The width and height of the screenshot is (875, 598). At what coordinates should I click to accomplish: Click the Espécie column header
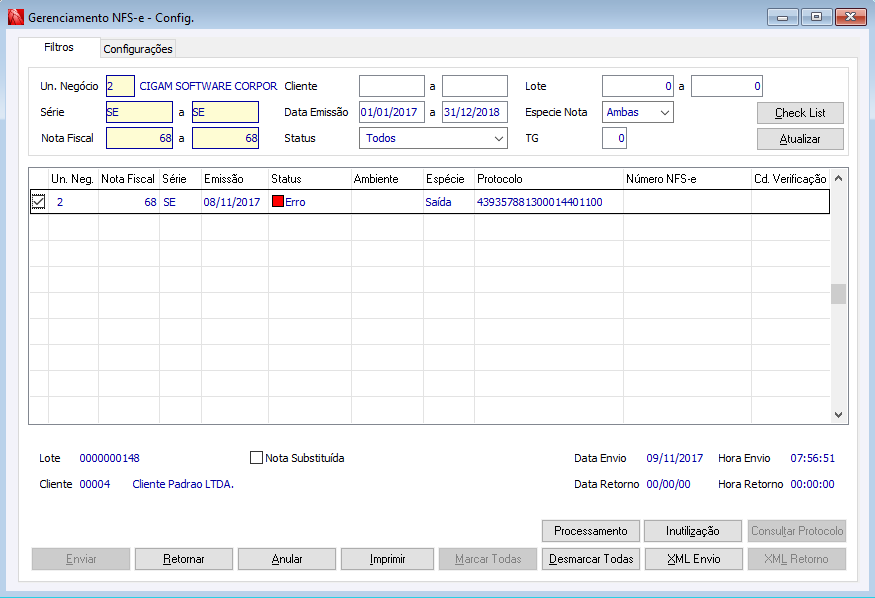click(449, 179)
